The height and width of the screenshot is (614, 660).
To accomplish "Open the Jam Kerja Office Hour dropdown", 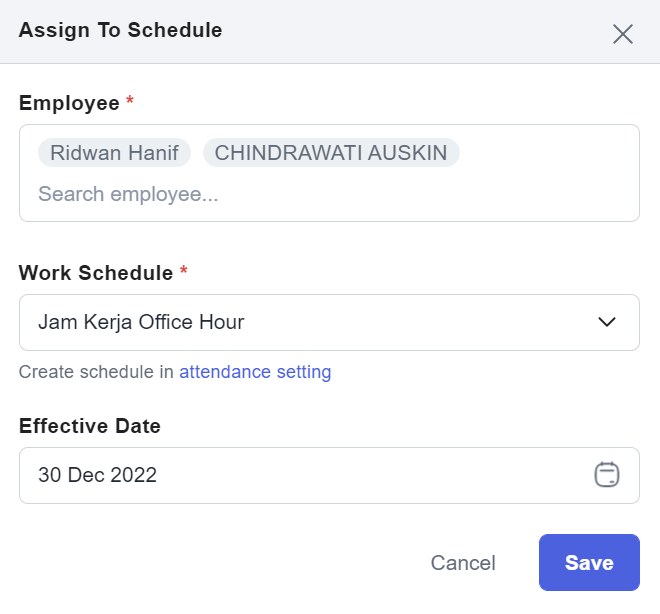I will (329, 322).
